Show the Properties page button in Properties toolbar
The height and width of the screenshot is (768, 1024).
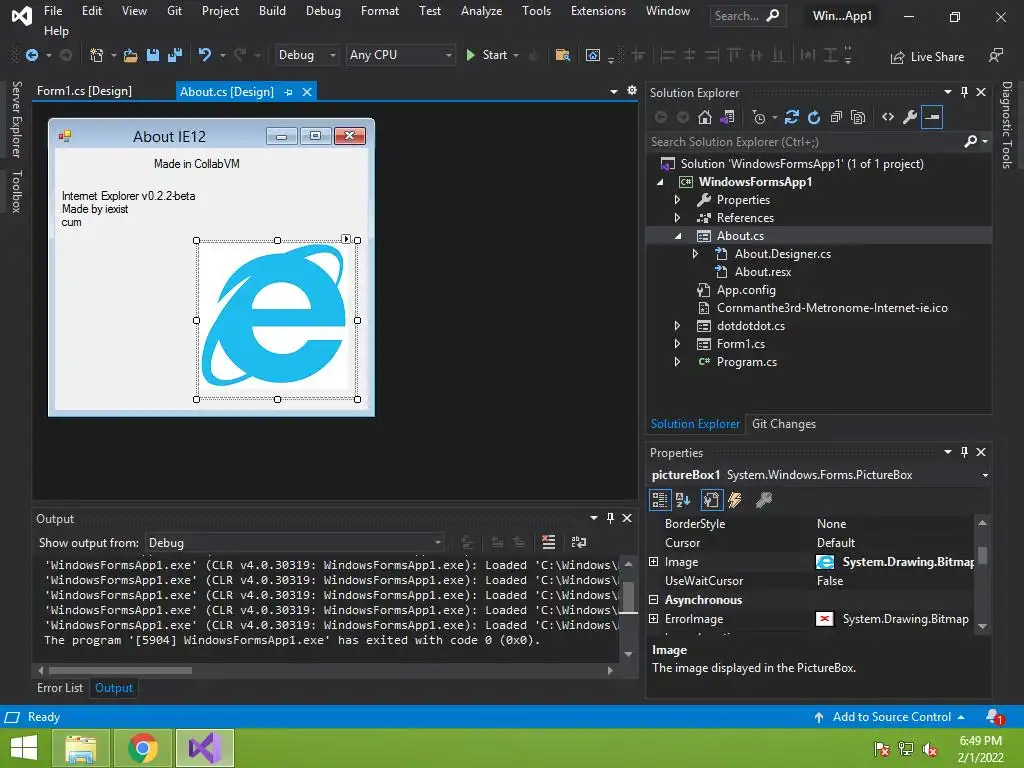tap(711, 500)
